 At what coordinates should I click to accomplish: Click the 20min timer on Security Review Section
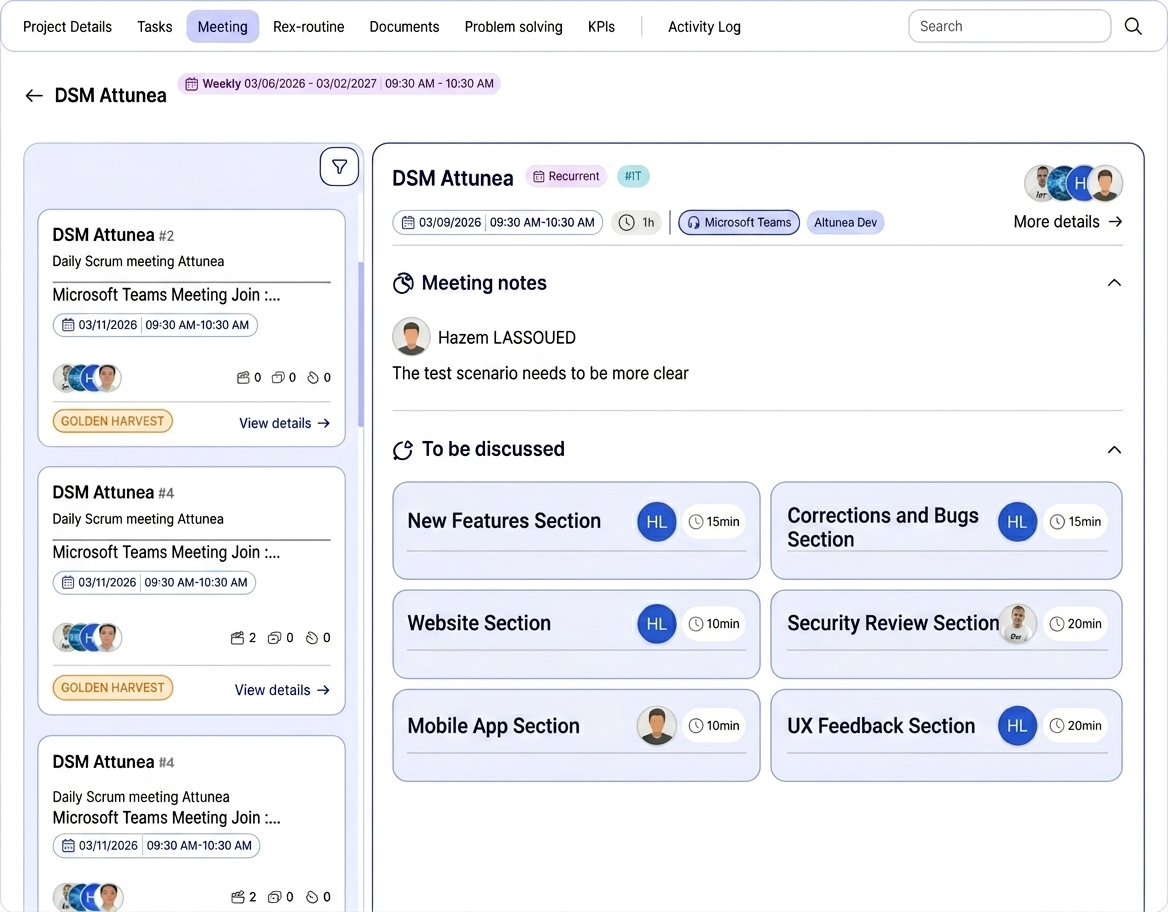click(1075, 624)
